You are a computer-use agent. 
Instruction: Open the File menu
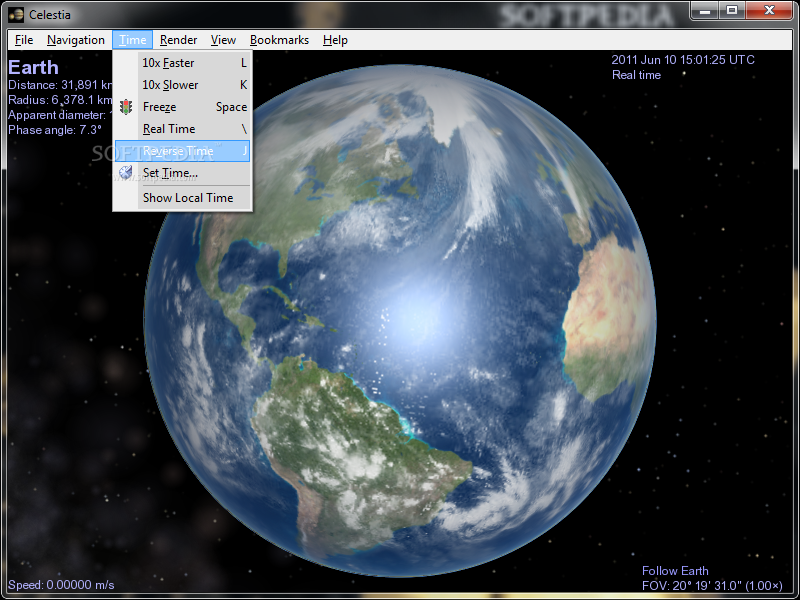23,40
